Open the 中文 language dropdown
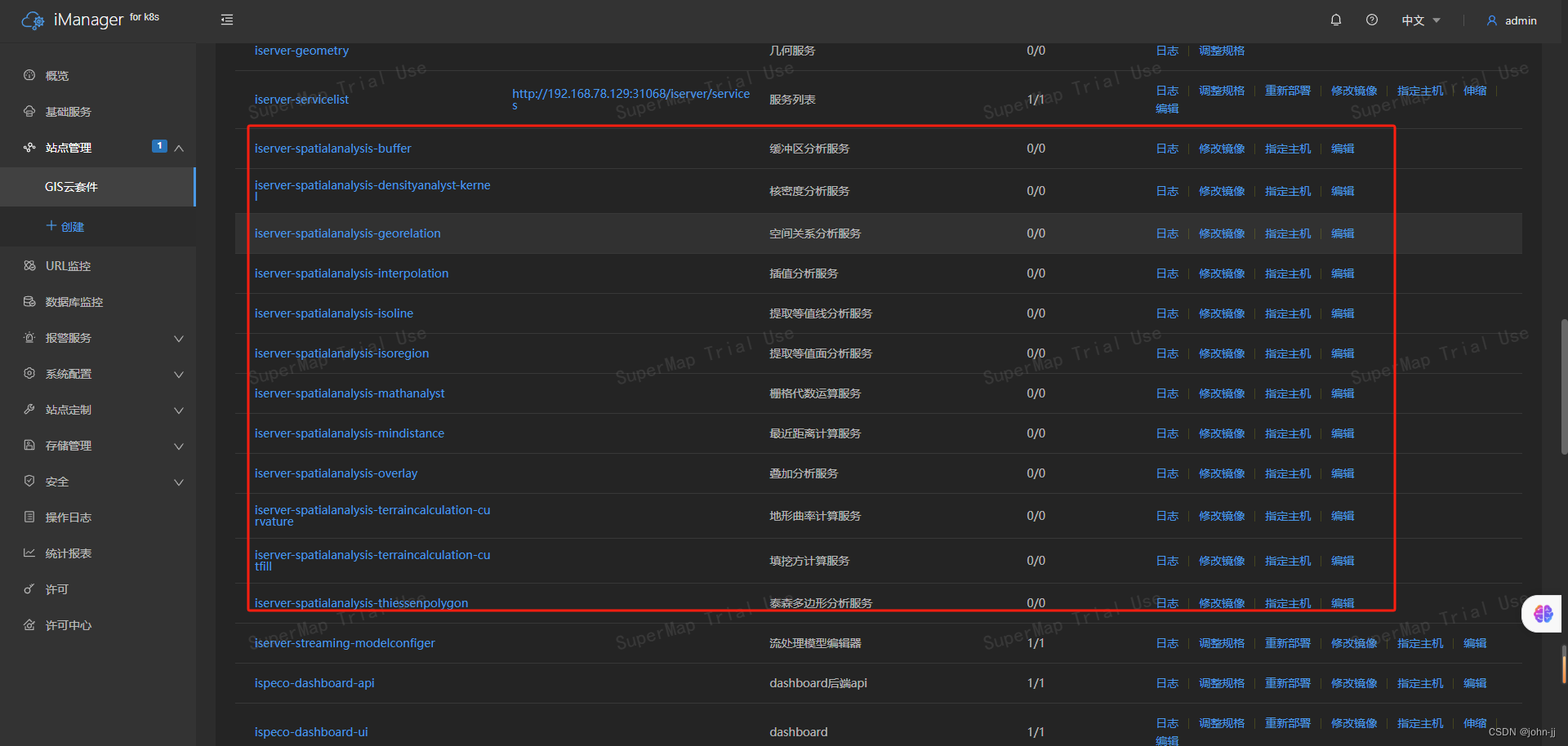Image resolution: width=1568 pixels, height=746 pixels. (1421, 20)
